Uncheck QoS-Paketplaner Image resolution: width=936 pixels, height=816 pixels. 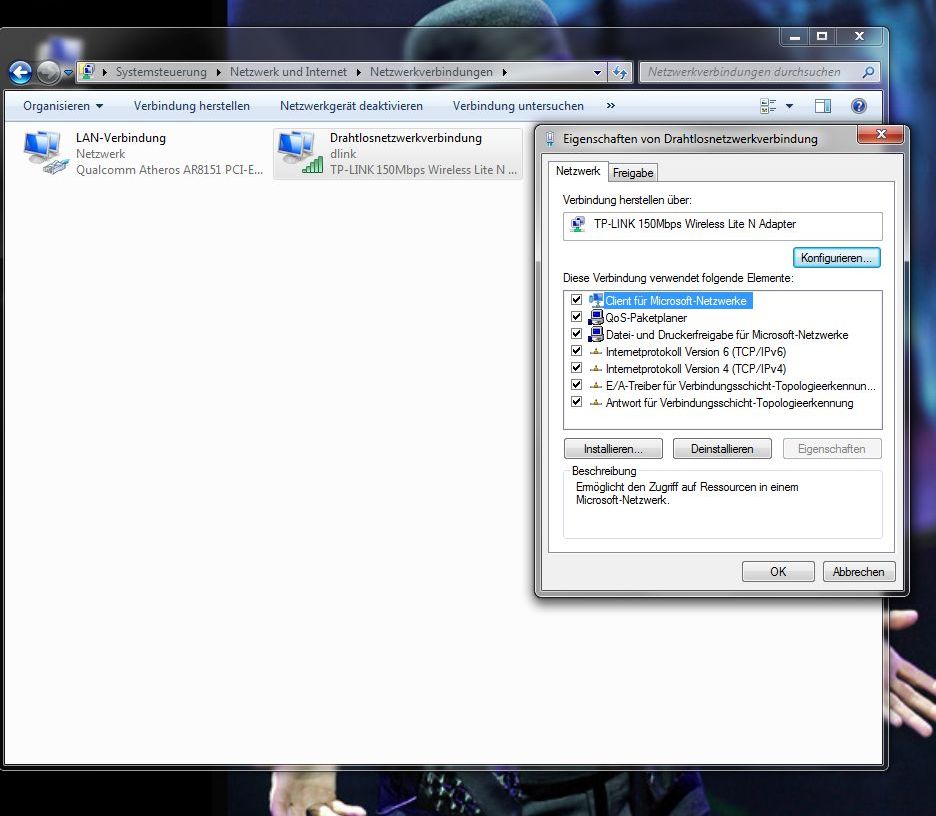pyautogui.click(x=576, y=316)
